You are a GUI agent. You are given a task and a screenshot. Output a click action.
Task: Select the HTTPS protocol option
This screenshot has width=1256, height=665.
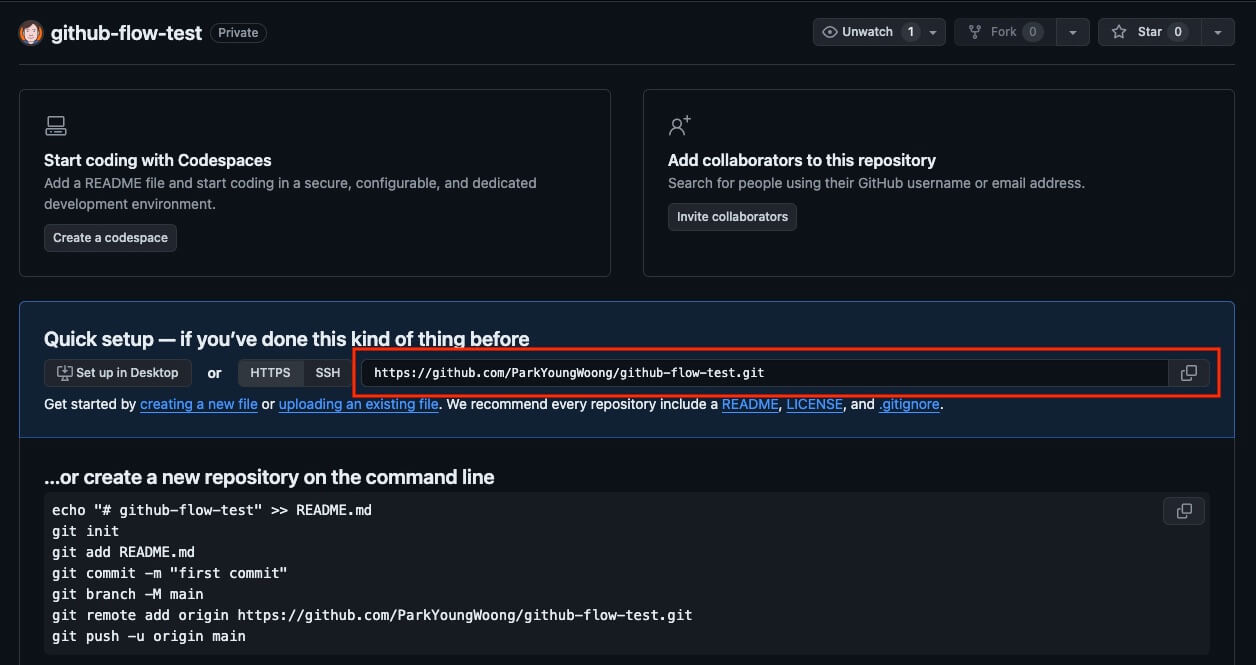[270, 372]
